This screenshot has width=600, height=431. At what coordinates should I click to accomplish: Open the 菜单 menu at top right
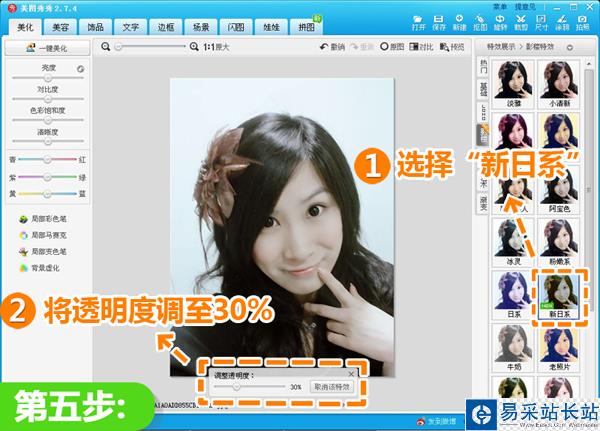tap(500, 7)
